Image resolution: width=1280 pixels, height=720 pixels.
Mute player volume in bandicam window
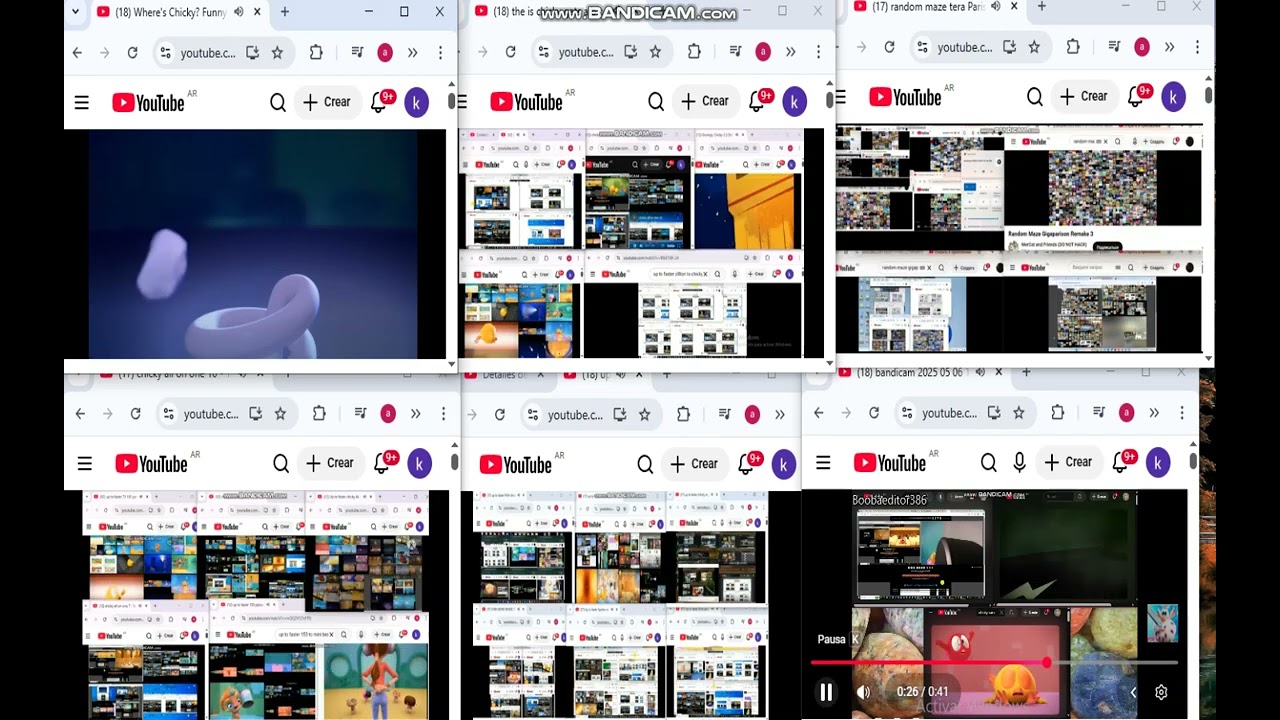pyautogui.click(x=863, y=692)
